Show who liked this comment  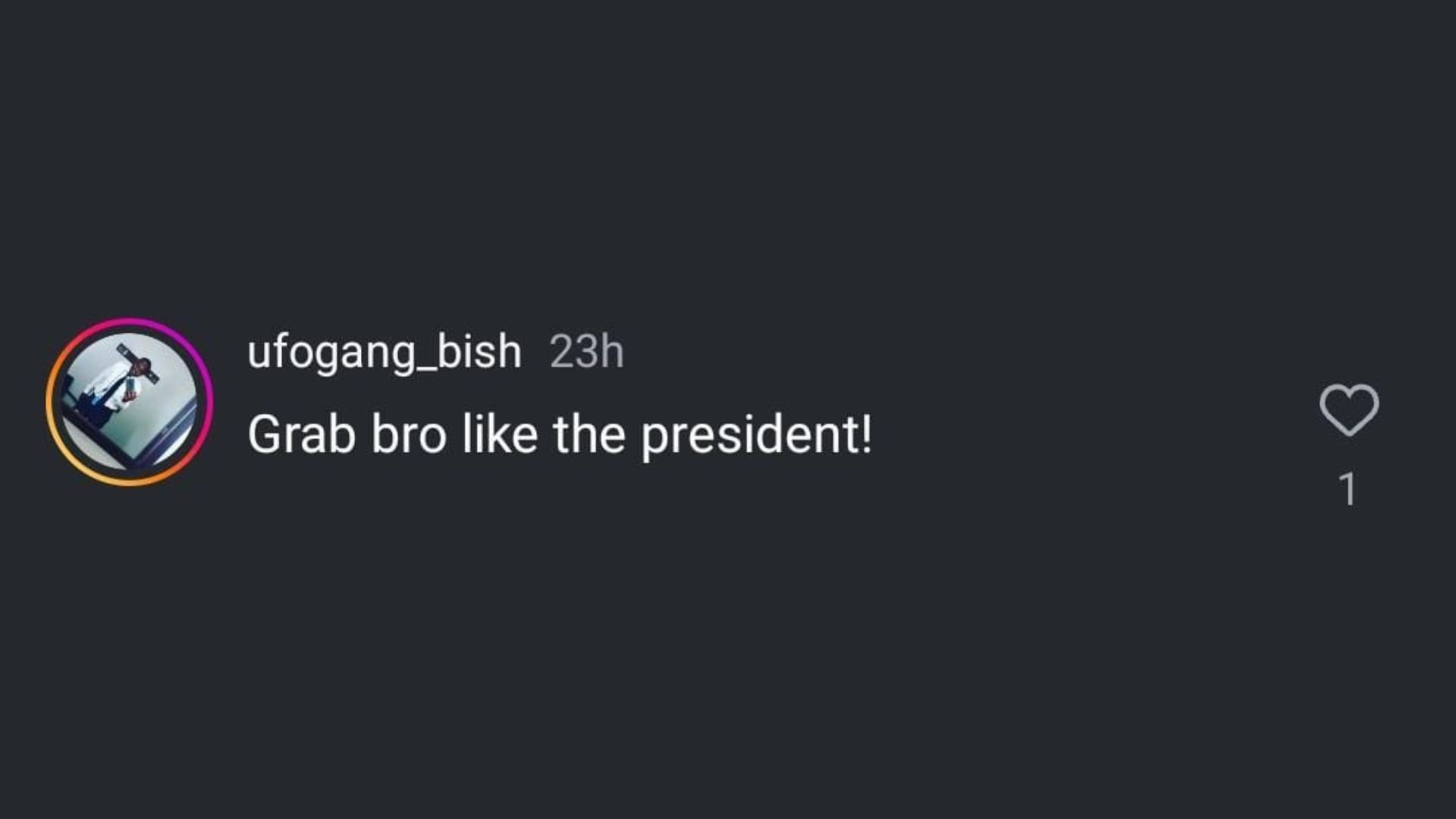(x=1348, y=489)
